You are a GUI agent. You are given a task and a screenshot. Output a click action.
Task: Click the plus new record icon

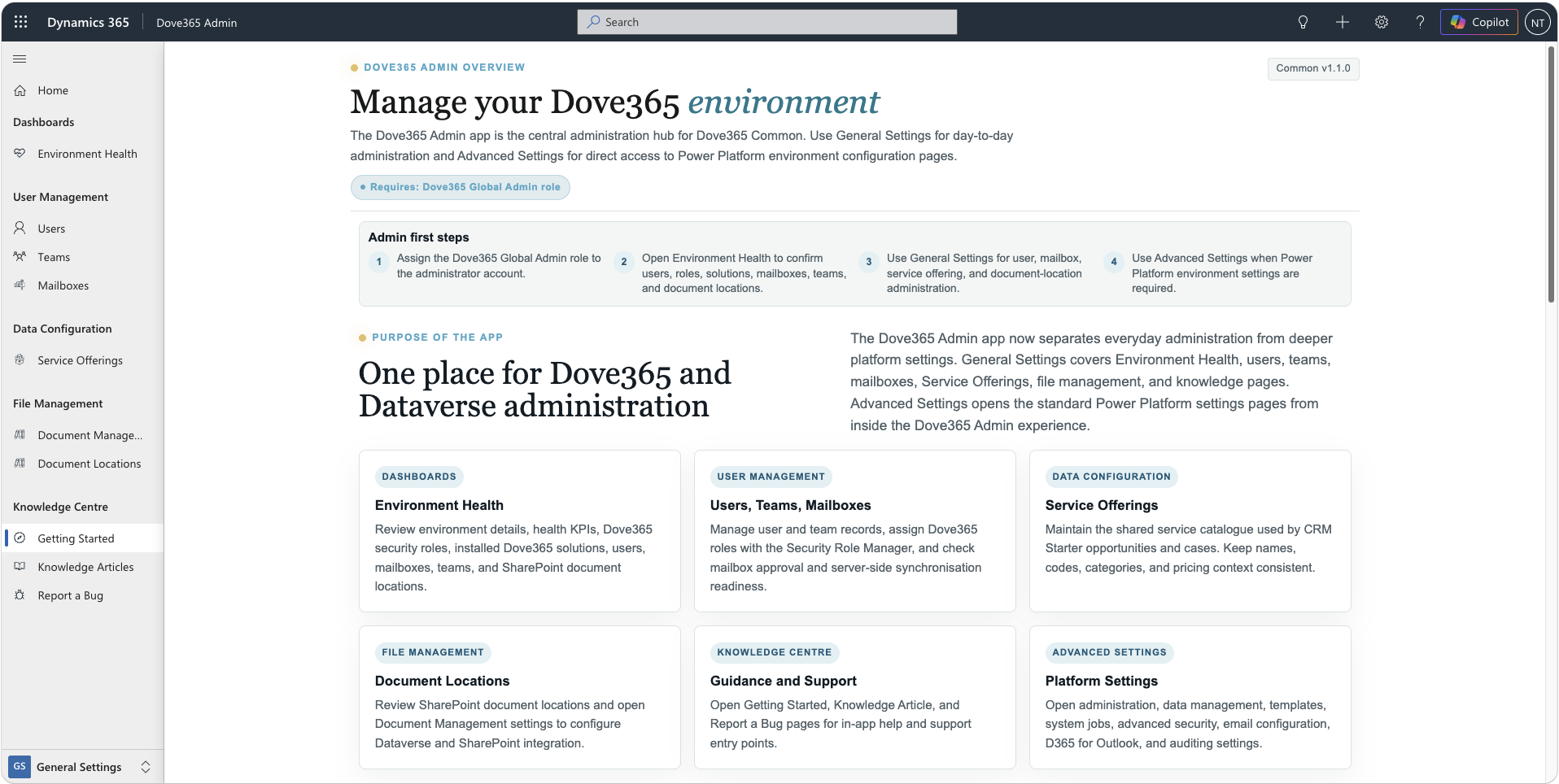point(1343,22)
